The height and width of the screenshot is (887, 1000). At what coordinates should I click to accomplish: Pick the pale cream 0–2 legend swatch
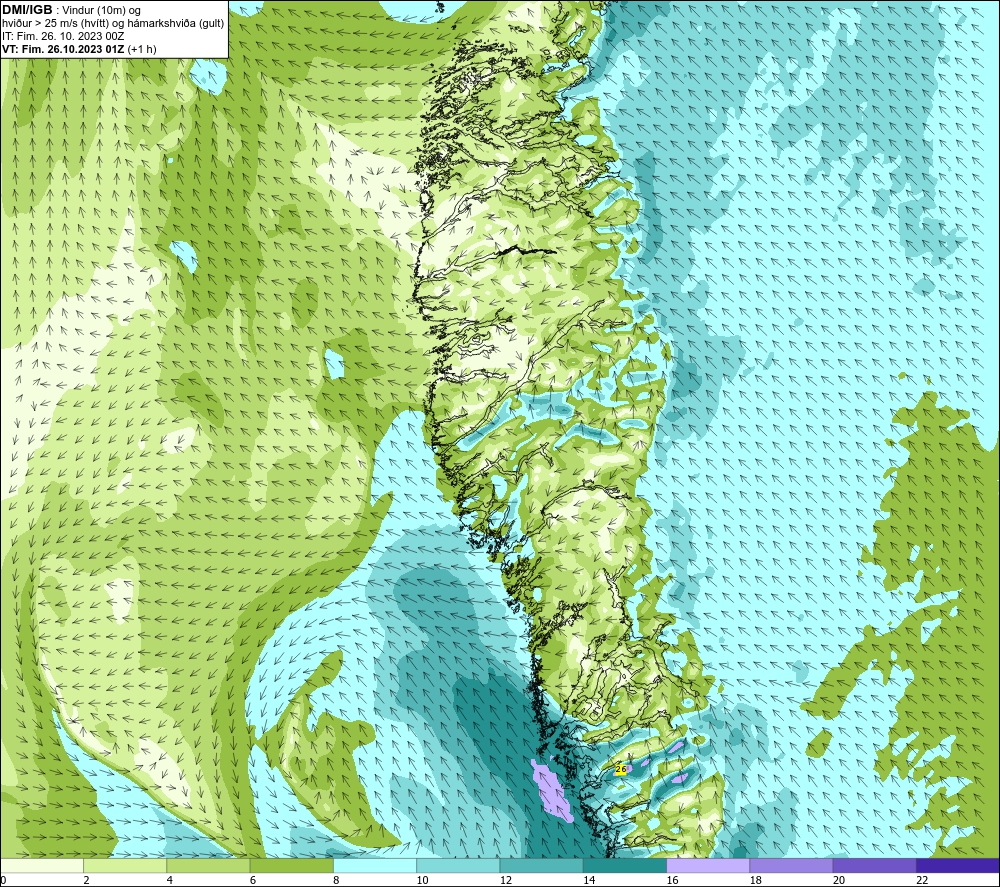point(41,865)
